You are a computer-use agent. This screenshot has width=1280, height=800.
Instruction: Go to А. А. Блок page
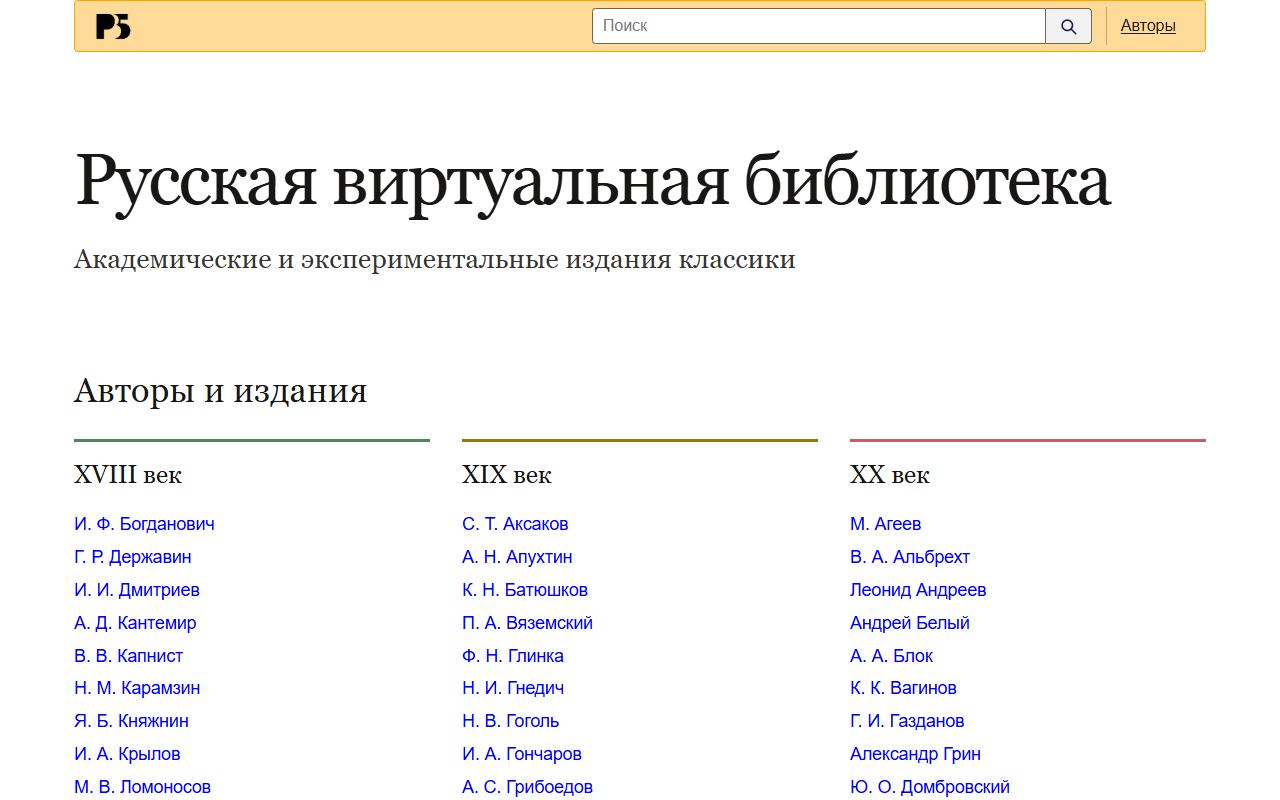tap(891, 656)
